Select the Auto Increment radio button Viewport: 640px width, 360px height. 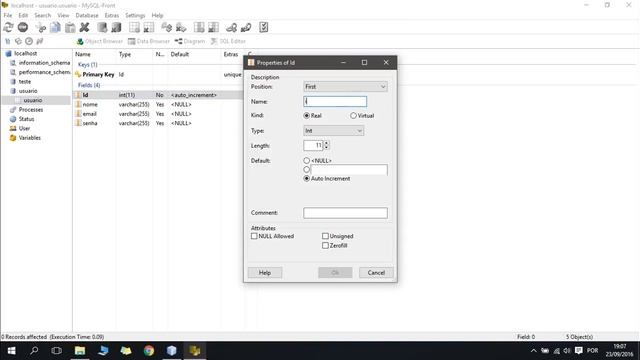point(307,179)
